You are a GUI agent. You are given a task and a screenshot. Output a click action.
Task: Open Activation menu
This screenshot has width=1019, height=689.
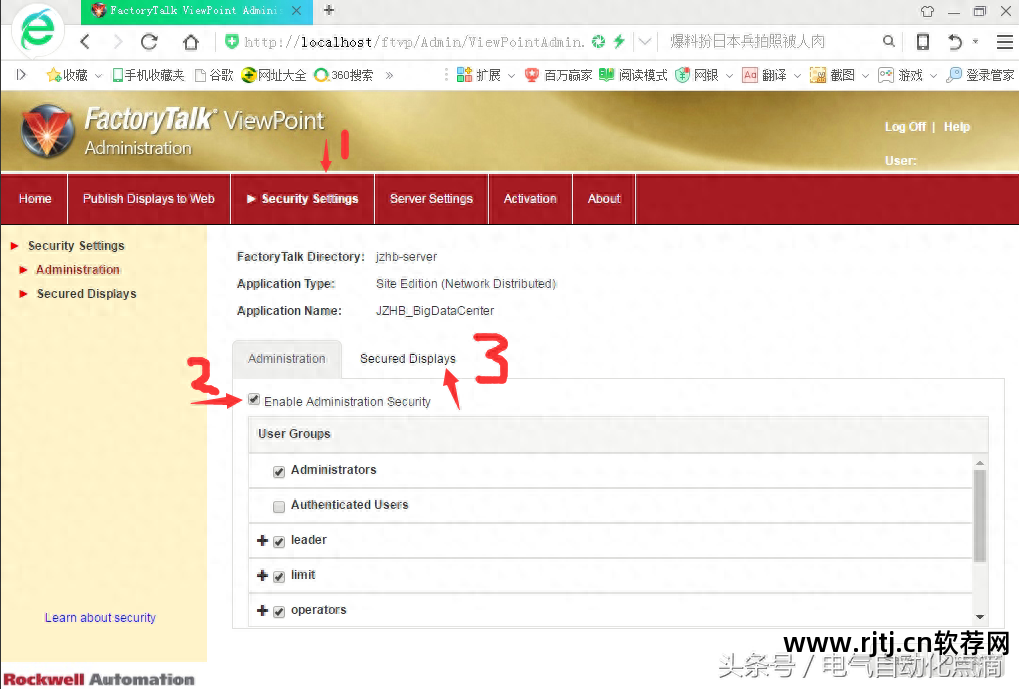530,199
